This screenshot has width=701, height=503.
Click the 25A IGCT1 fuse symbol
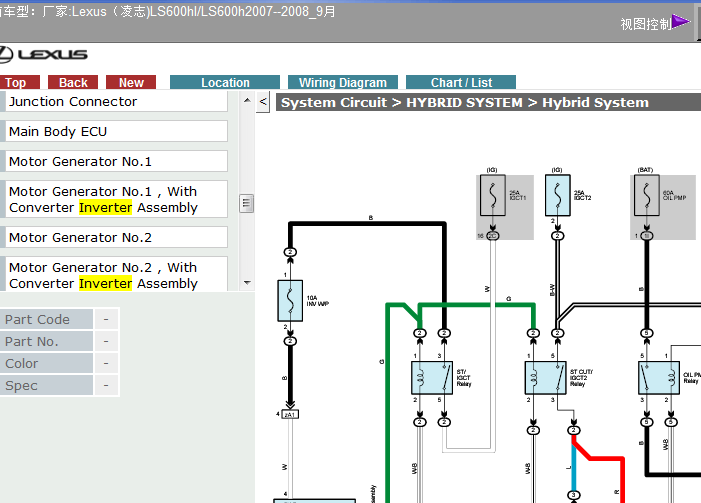click(x=493, y=195)
